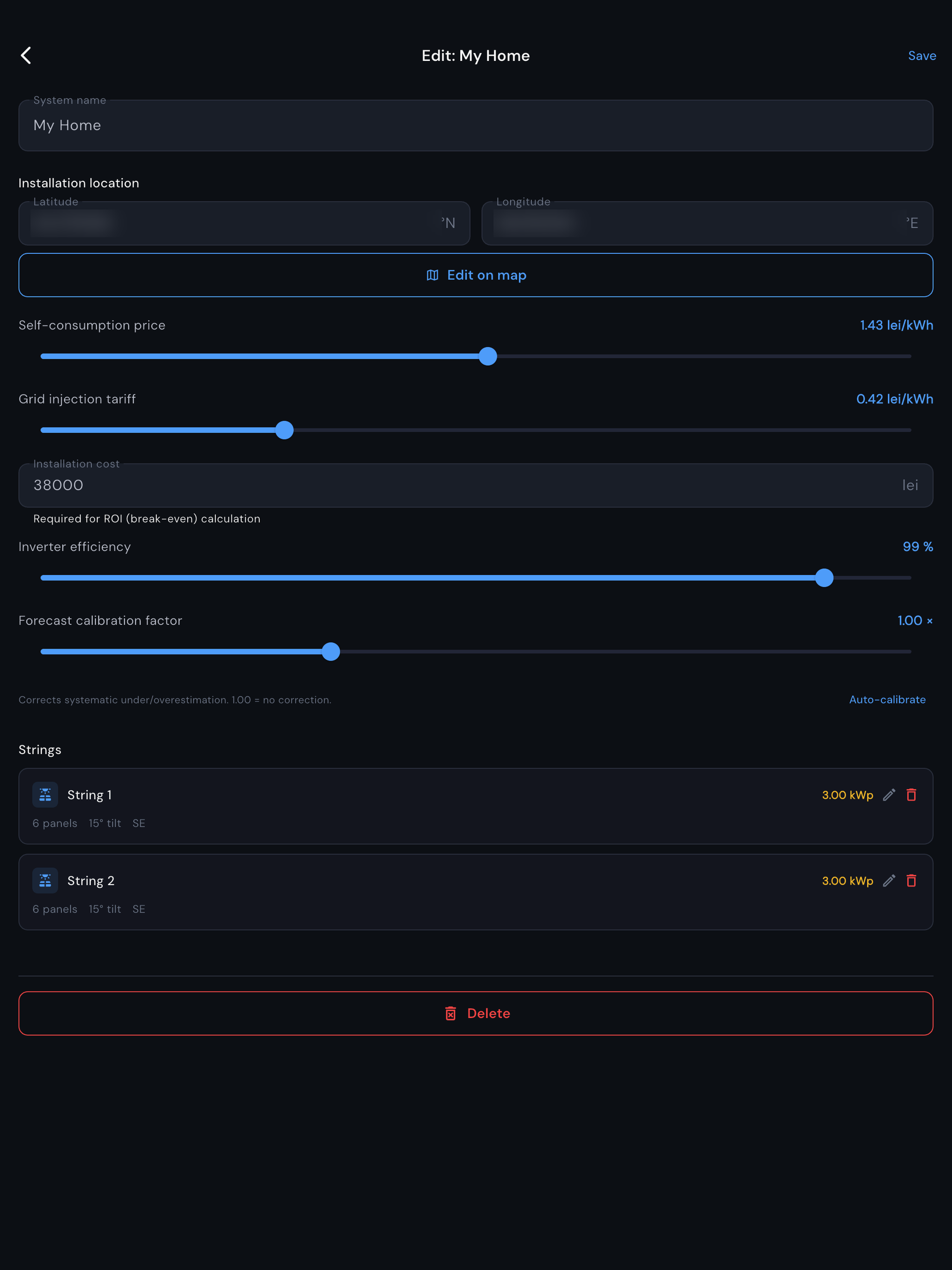Delete String 1 with its trash icon
Viewport: 952px width, 1270px height.
point(911,795)
